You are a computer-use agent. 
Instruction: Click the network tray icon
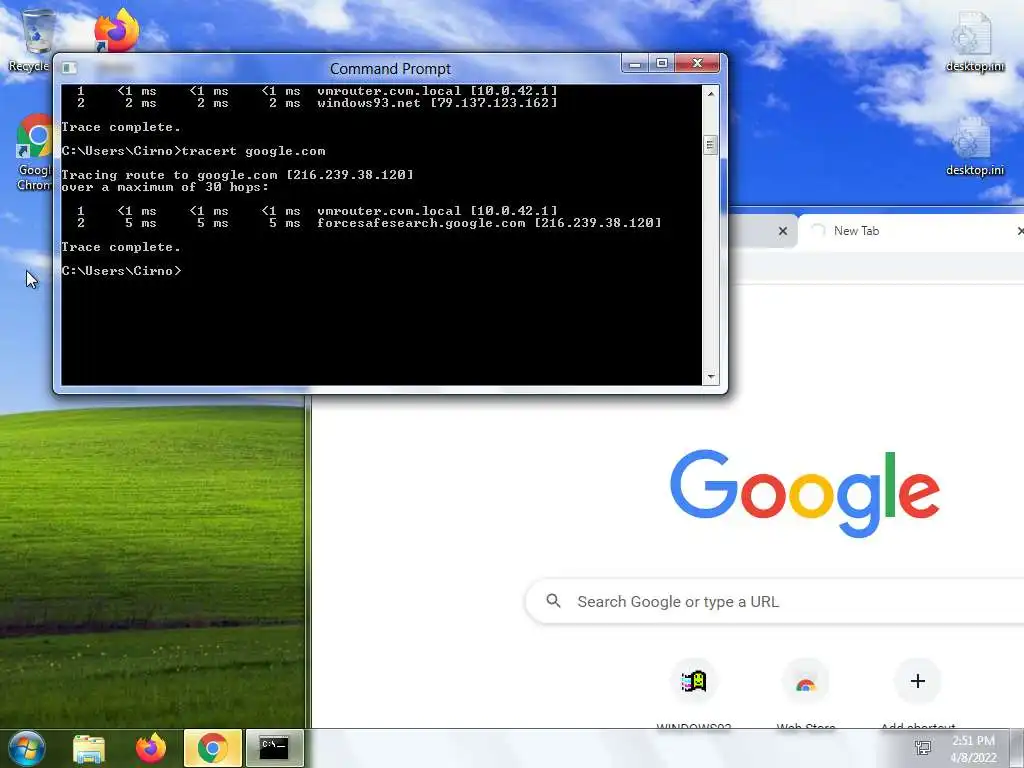click(x=923, y=748)
